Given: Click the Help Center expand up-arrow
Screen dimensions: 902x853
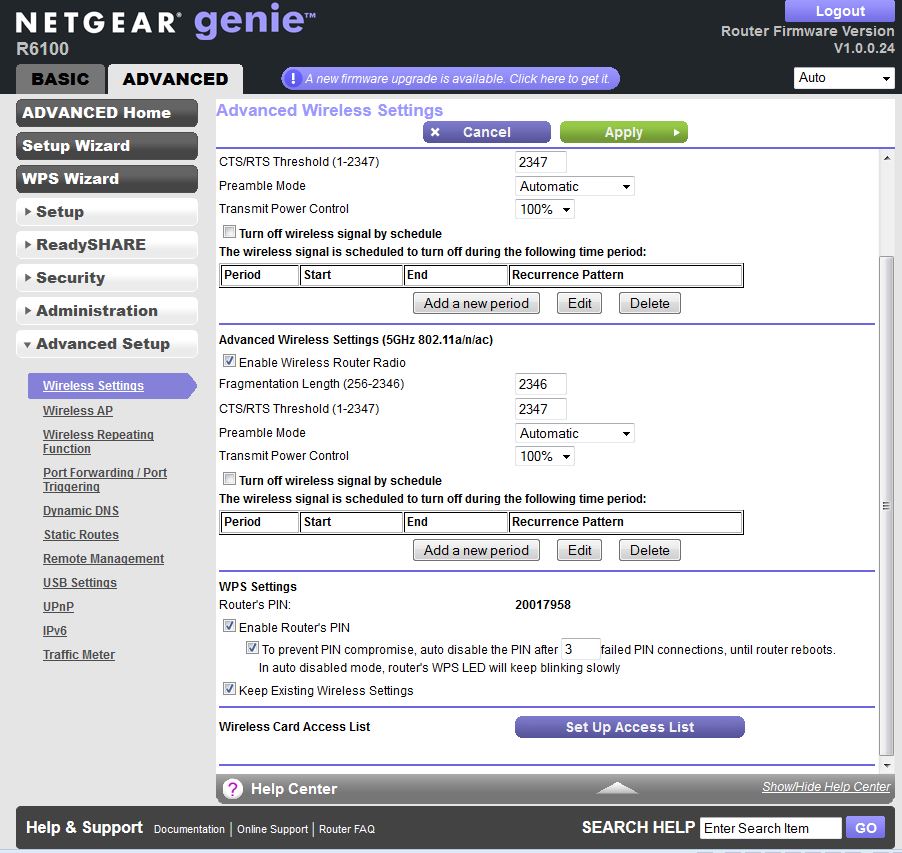Looking at the screenshot, I should (616, 788).
